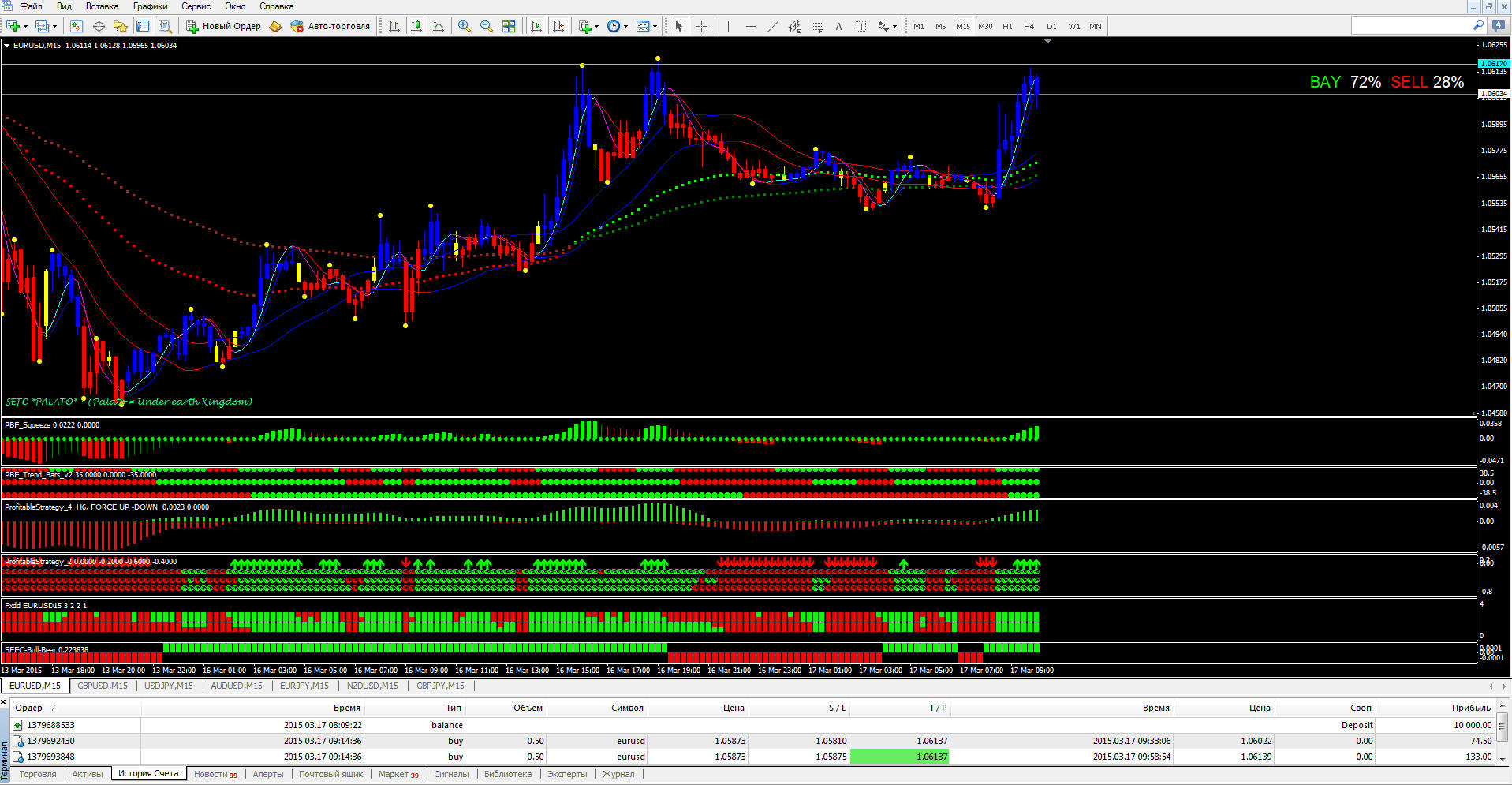Switch to H1 timeframe
Image resolution: width=1512 pixels, height=785 pixels.
(1007, 26)
